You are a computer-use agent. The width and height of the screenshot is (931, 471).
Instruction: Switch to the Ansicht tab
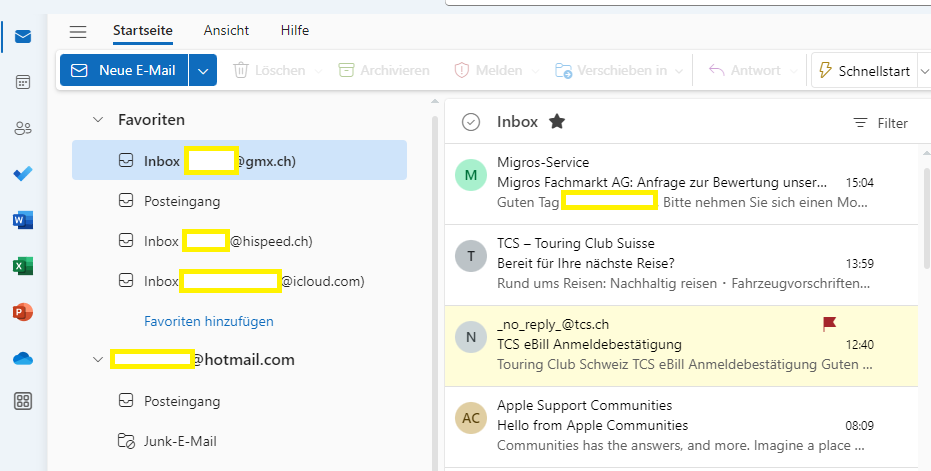(226, 30)
